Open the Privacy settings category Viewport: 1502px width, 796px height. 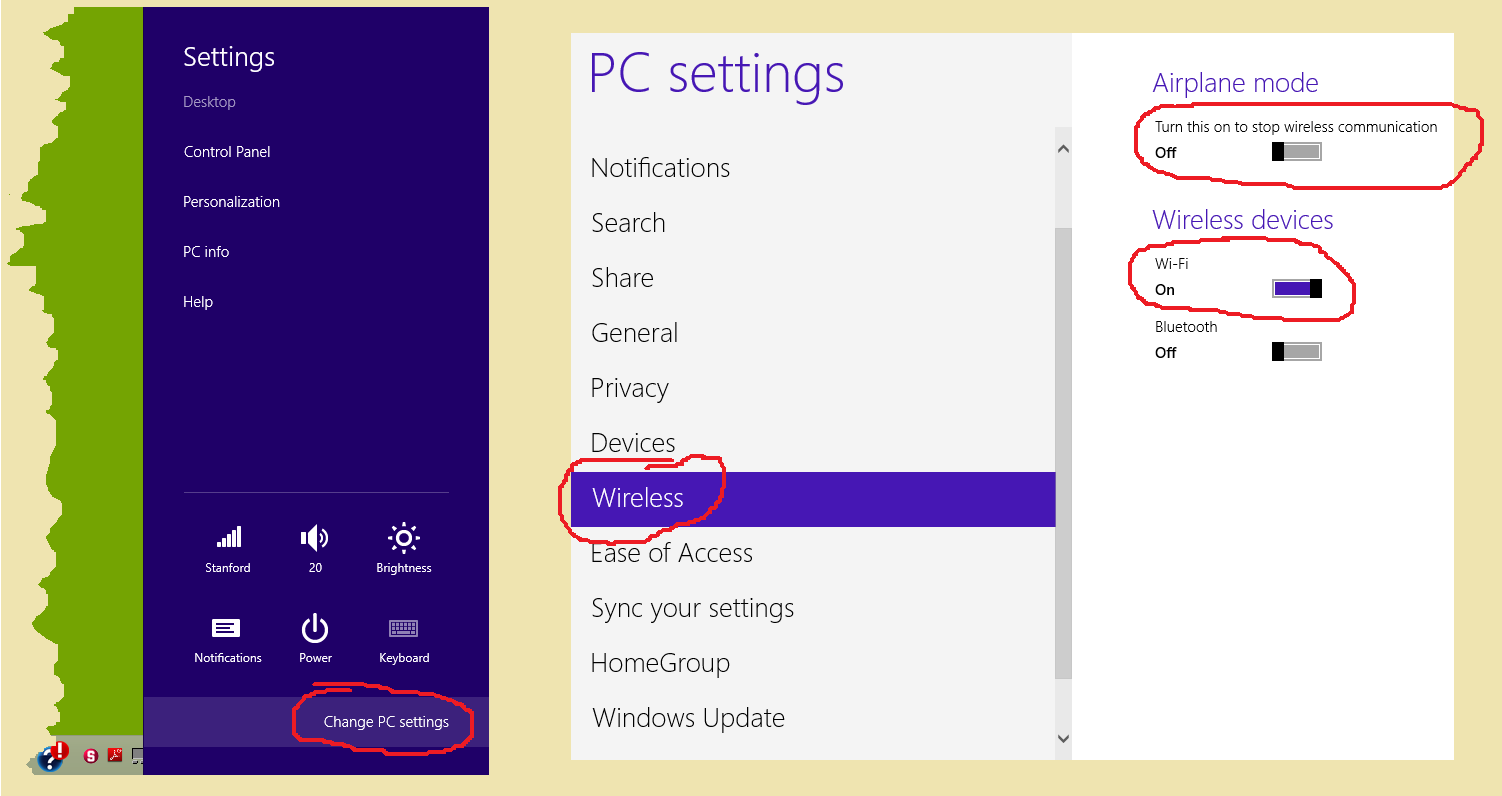pos(629,388)
